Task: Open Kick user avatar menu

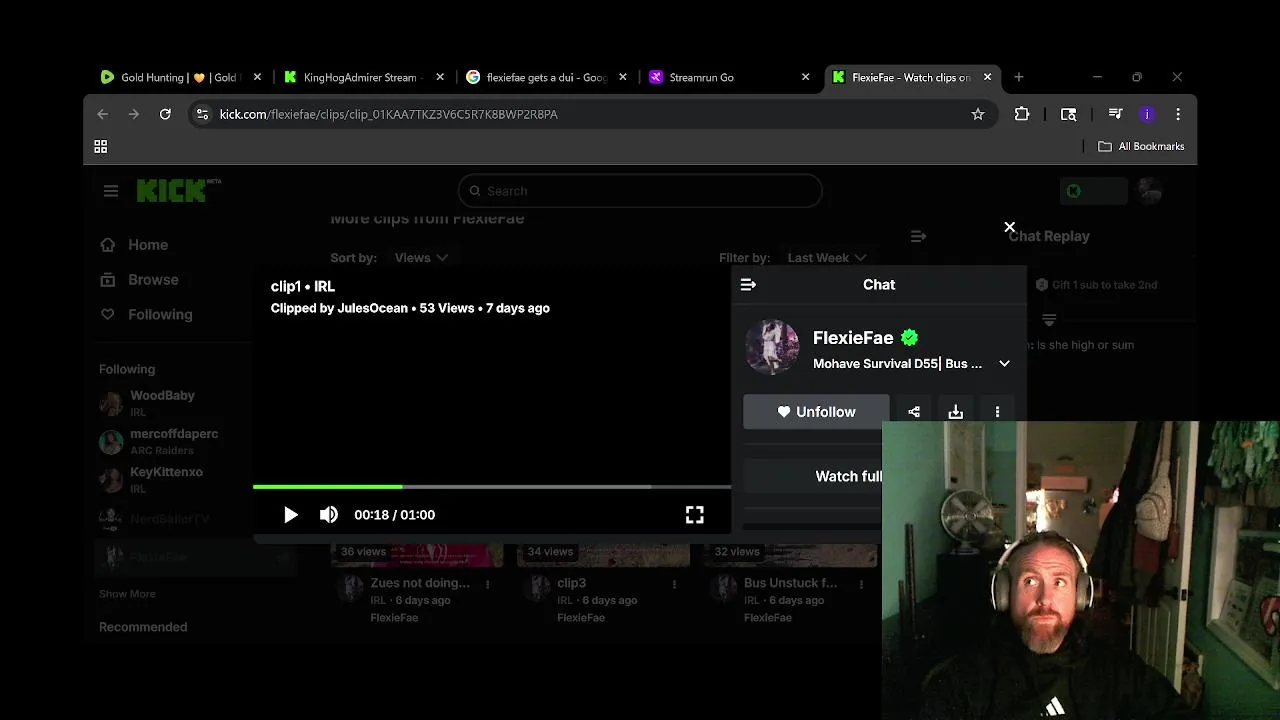Action: click(x=1150, y=191)
